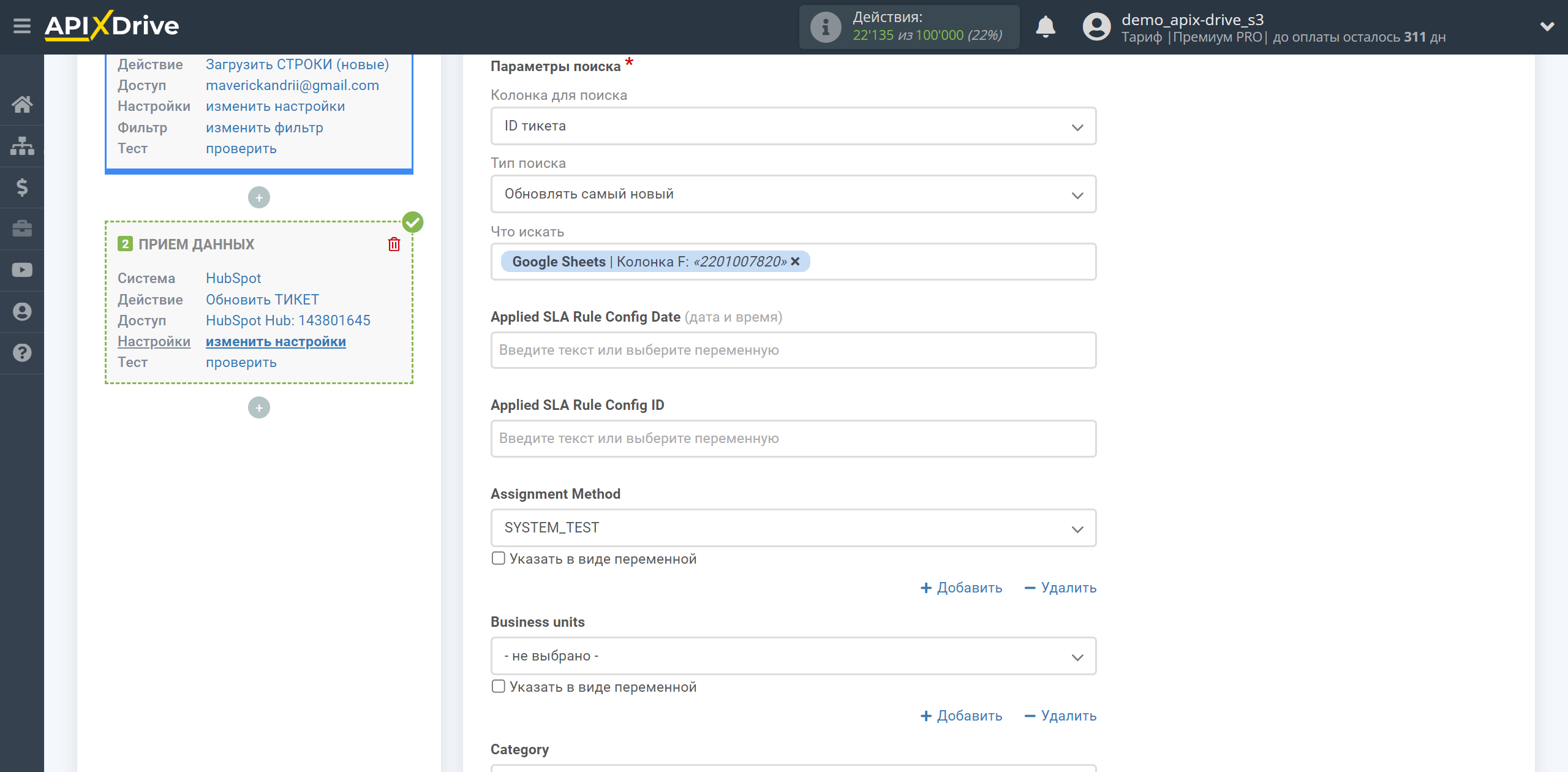The width and height of the screenshot is (1568, 772).
Task: Click the ПРИЕМ ДАННЫХ header
Action: click(196, 244)
